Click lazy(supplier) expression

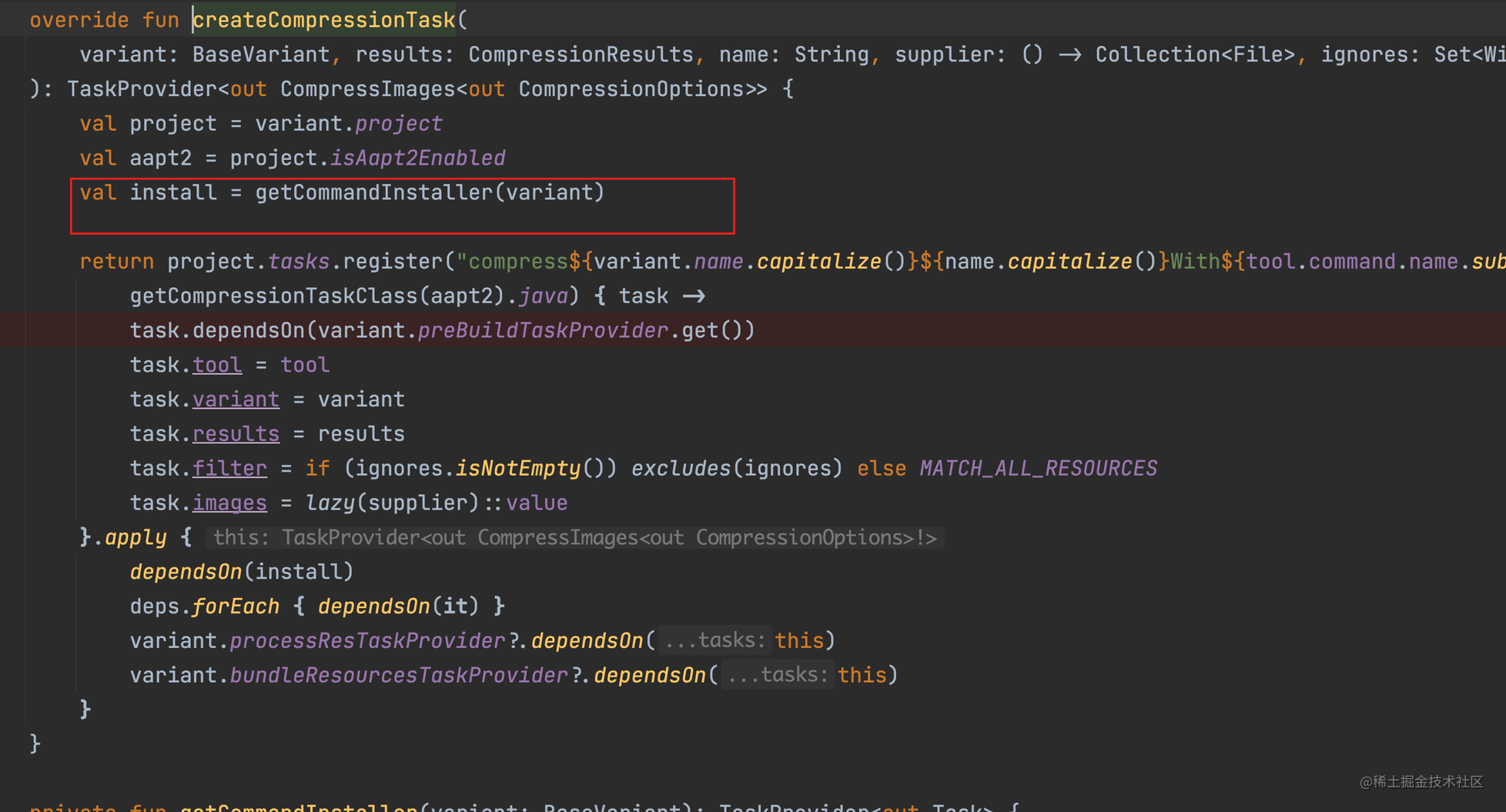pyautogui.click(x=393, y=503)
